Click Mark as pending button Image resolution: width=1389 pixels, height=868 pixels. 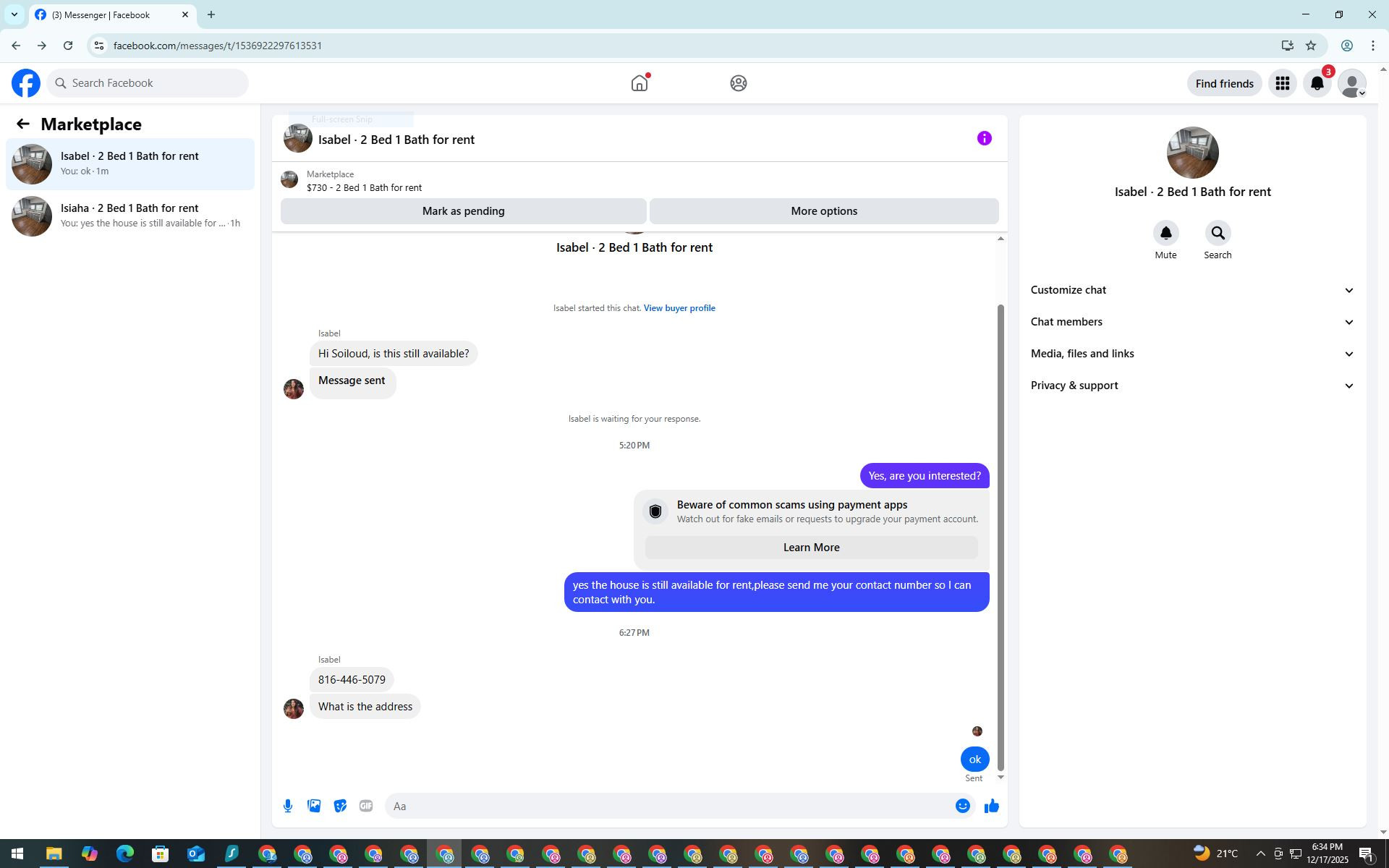click(463, 211)
